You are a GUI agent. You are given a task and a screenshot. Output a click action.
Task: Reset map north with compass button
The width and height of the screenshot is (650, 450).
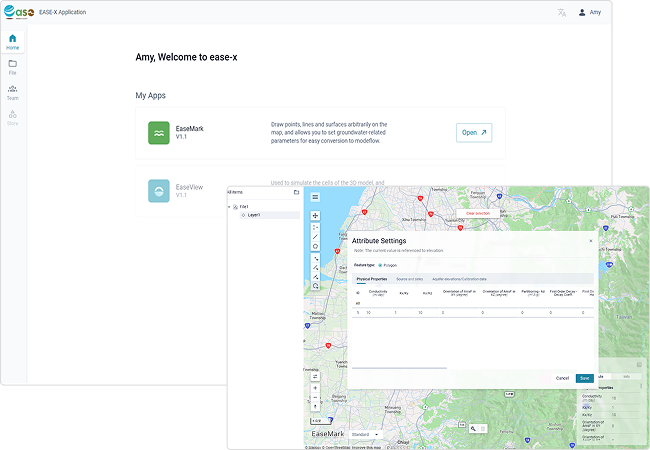tap(315, 407)
